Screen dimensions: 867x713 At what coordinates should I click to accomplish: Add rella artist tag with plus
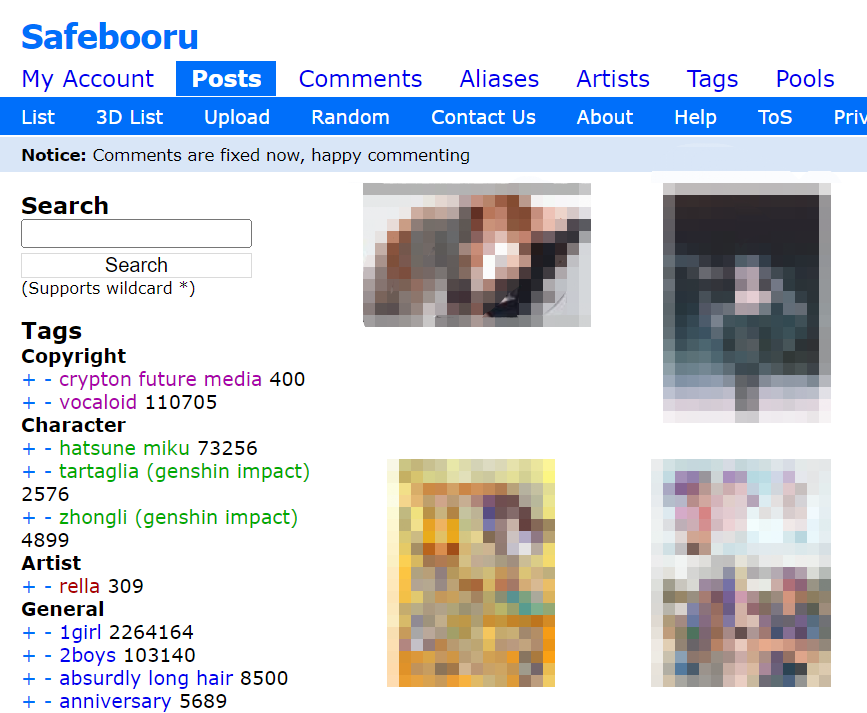point(29,586)
